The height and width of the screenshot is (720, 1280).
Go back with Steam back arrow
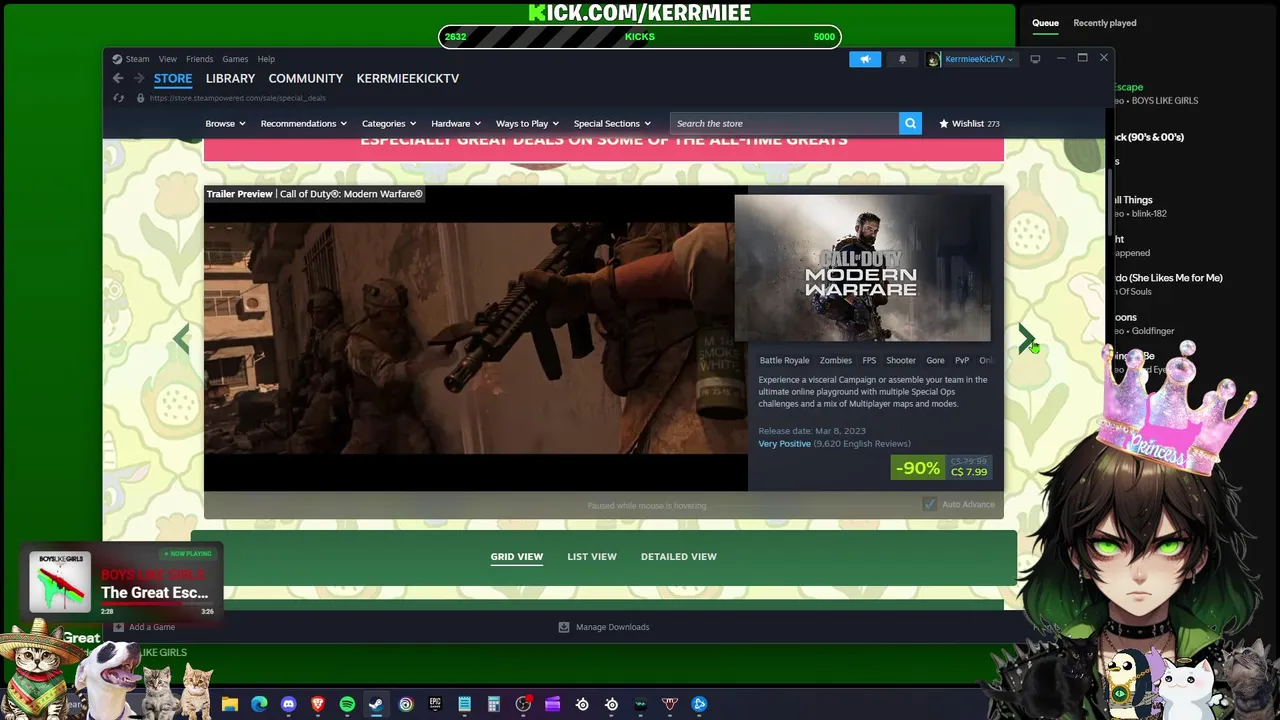pyautogui.click(x=118, y=78)
